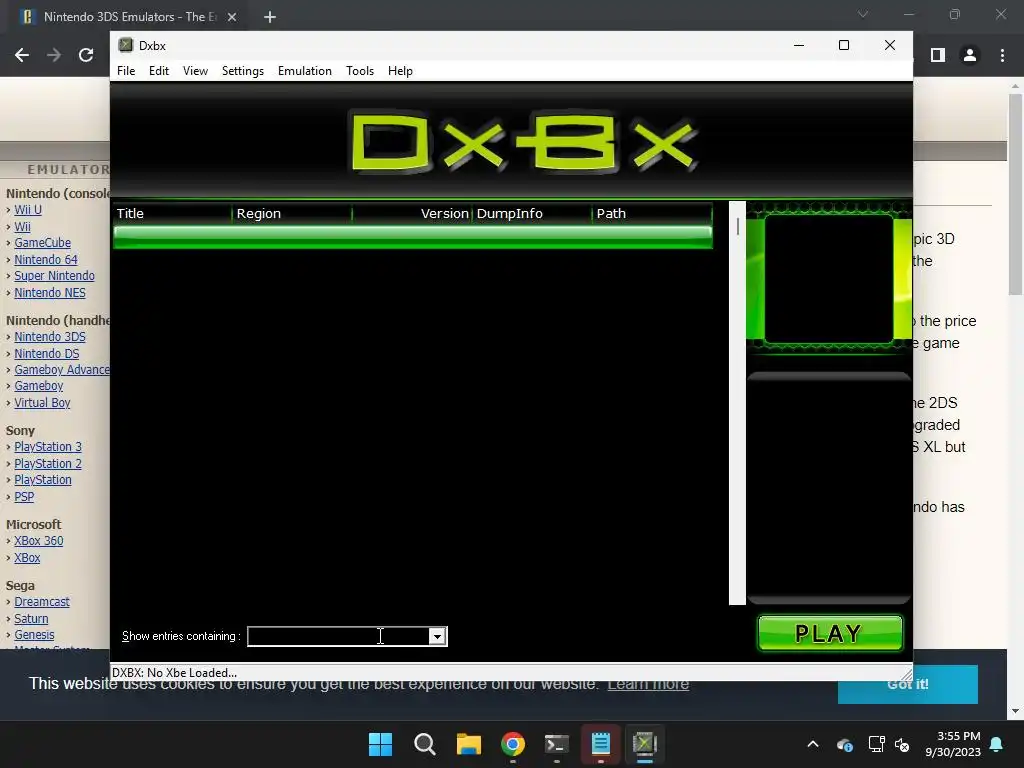The width and height of the screenshot is (1024, 768).
Task: Click the game cover preview thumbnail
Action: click(829, 279)
